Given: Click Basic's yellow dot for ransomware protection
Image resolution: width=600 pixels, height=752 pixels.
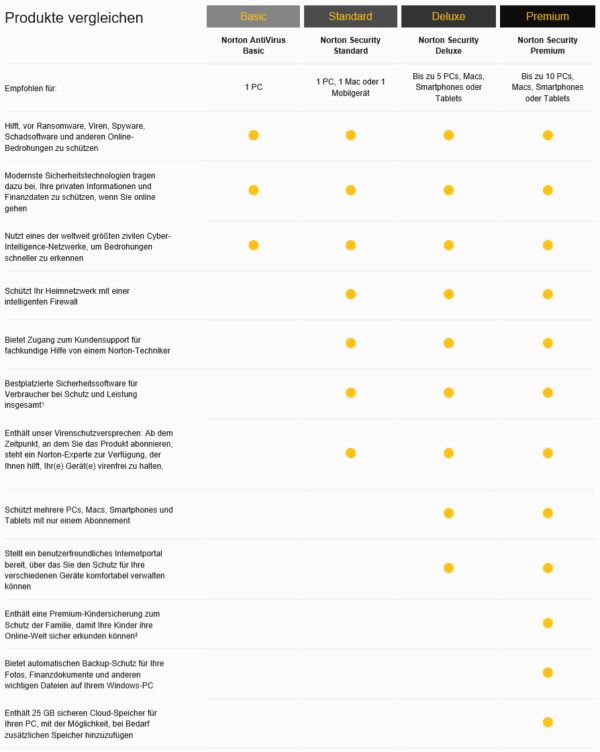Looking at the screenshot, I should [253, 135].
